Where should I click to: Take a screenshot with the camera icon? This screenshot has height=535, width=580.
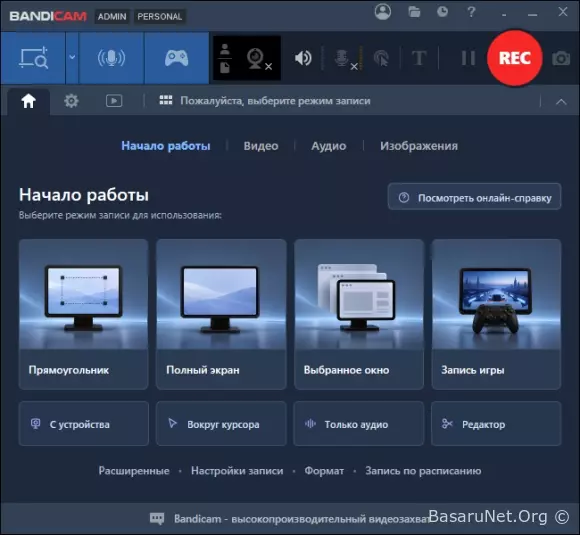point(561,58)
